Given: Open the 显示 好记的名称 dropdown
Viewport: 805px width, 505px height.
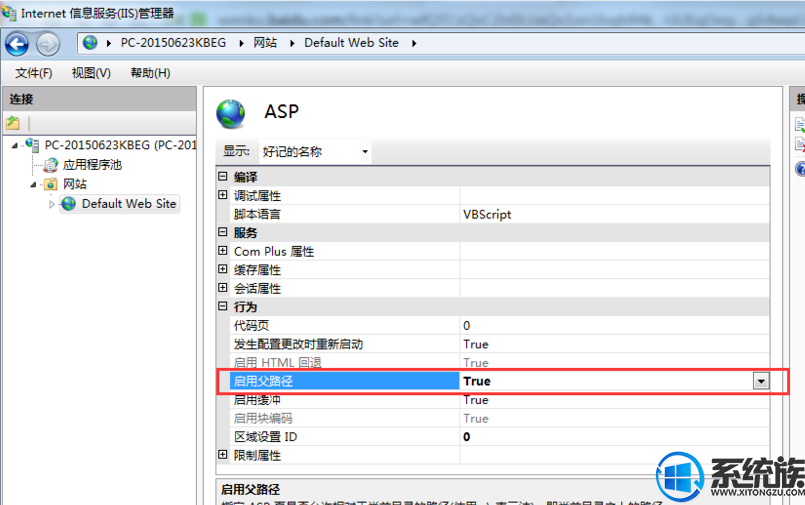Looking at the screenshot, I should tap(315, 151).
